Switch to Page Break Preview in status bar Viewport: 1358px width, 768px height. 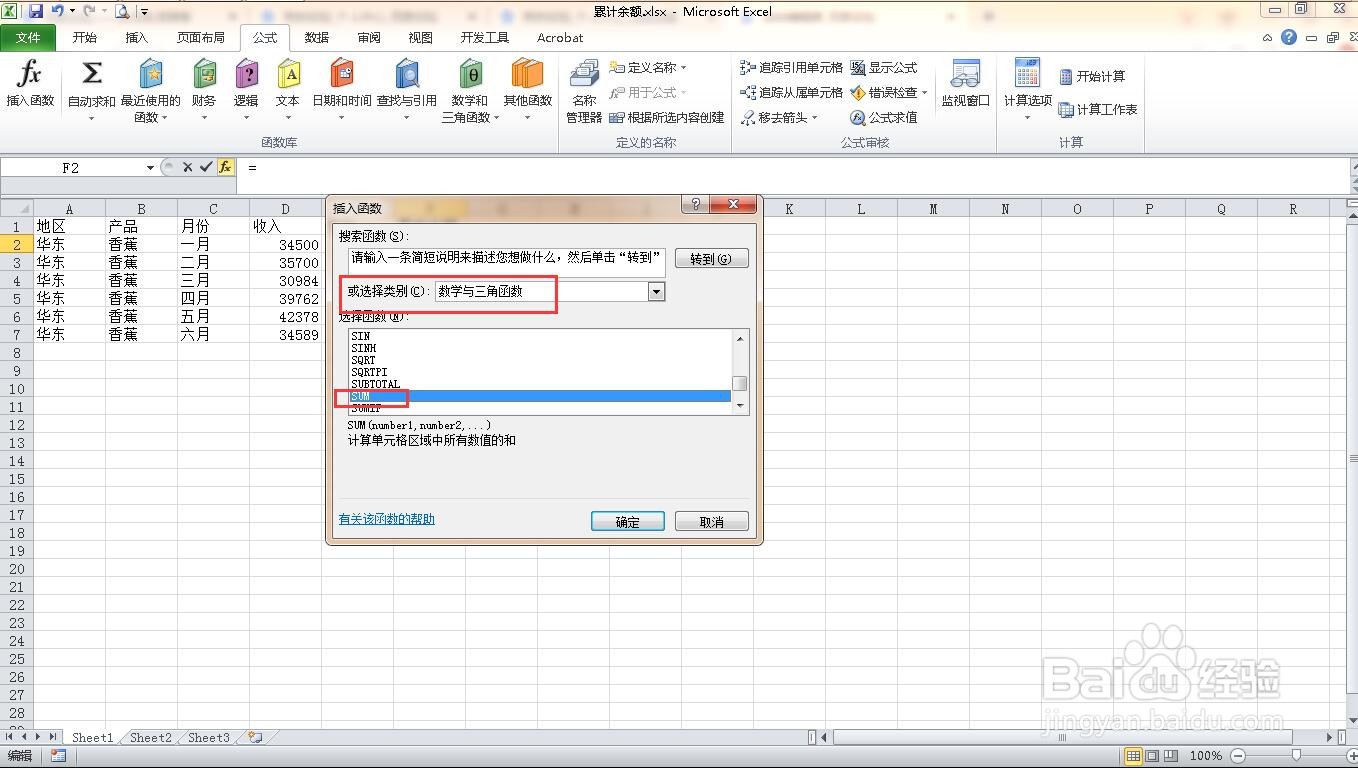[x=1171, y=755]
